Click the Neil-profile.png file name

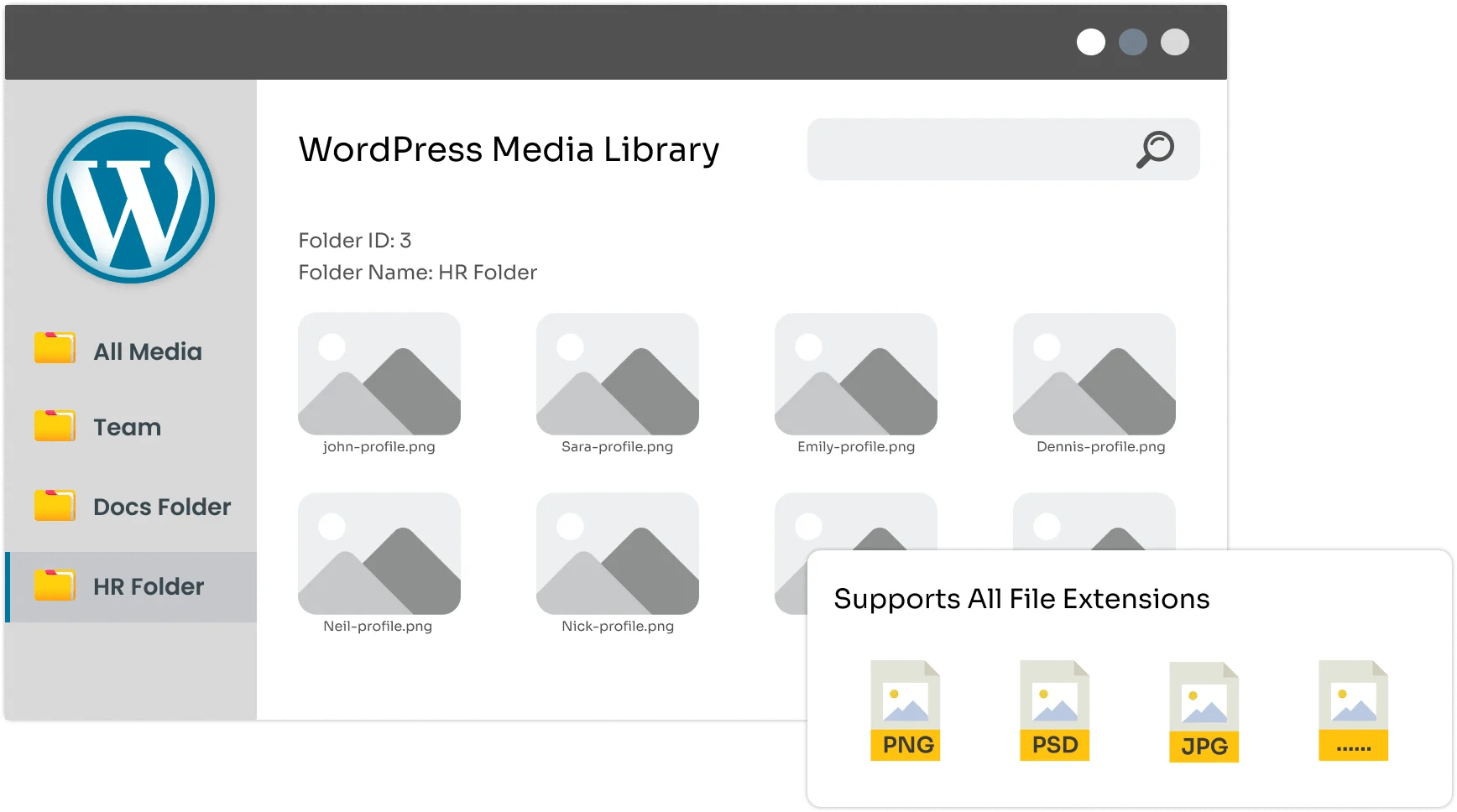point(379,626)
